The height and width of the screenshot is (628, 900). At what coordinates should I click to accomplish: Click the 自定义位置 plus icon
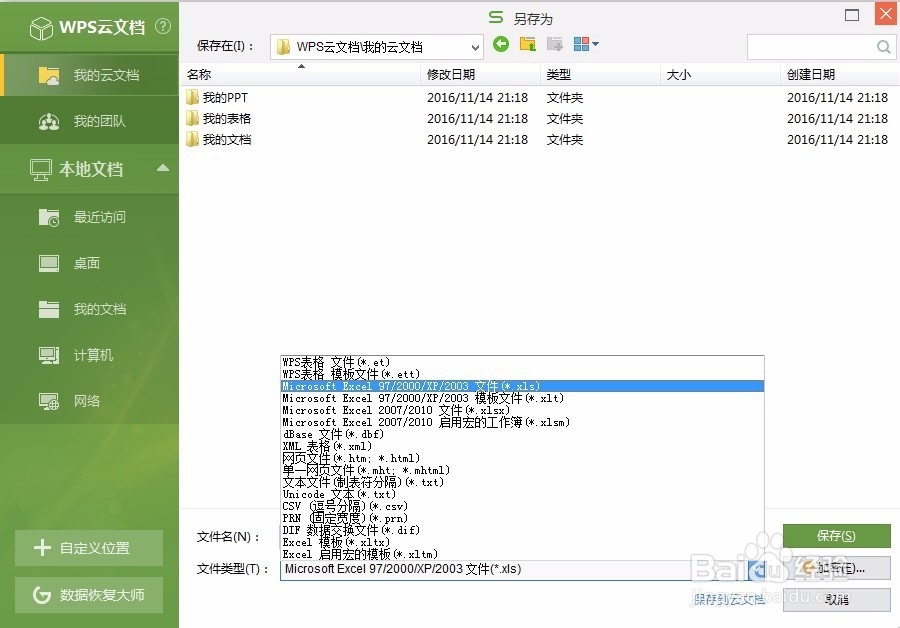41,548
